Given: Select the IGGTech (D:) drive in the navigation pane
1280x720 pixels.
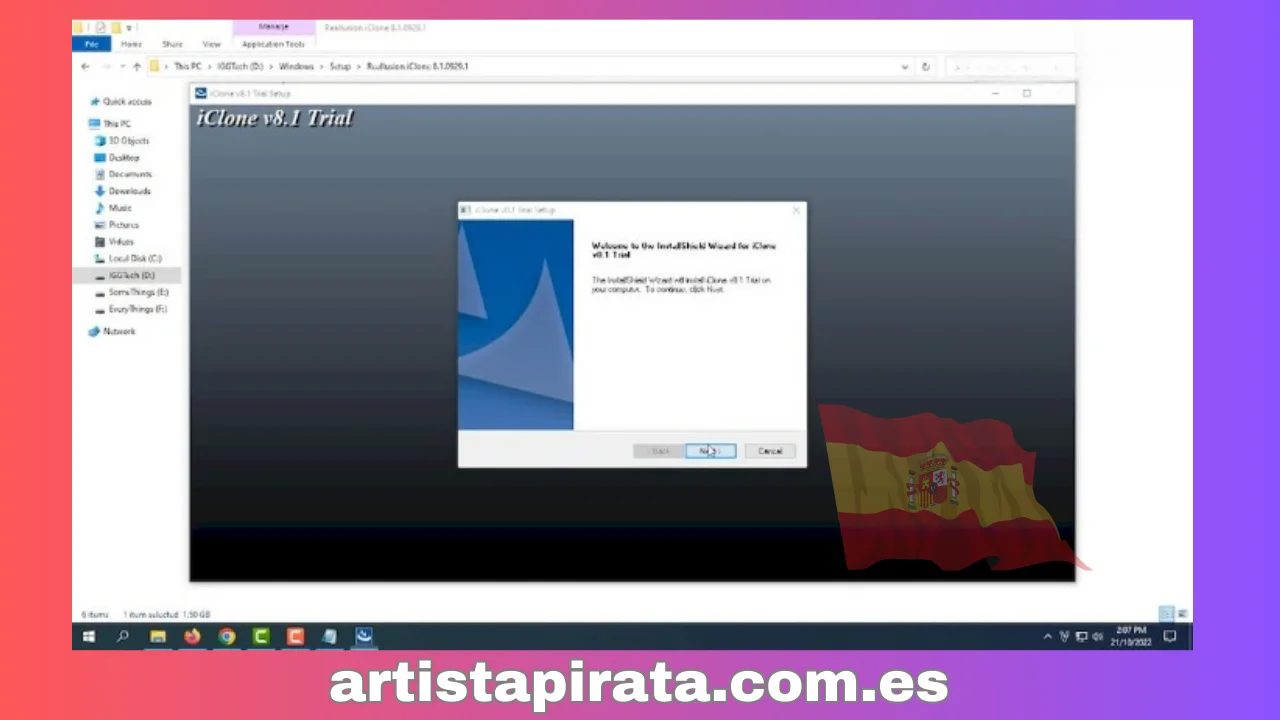Looking at the screenshot, I should coord(131,275).
